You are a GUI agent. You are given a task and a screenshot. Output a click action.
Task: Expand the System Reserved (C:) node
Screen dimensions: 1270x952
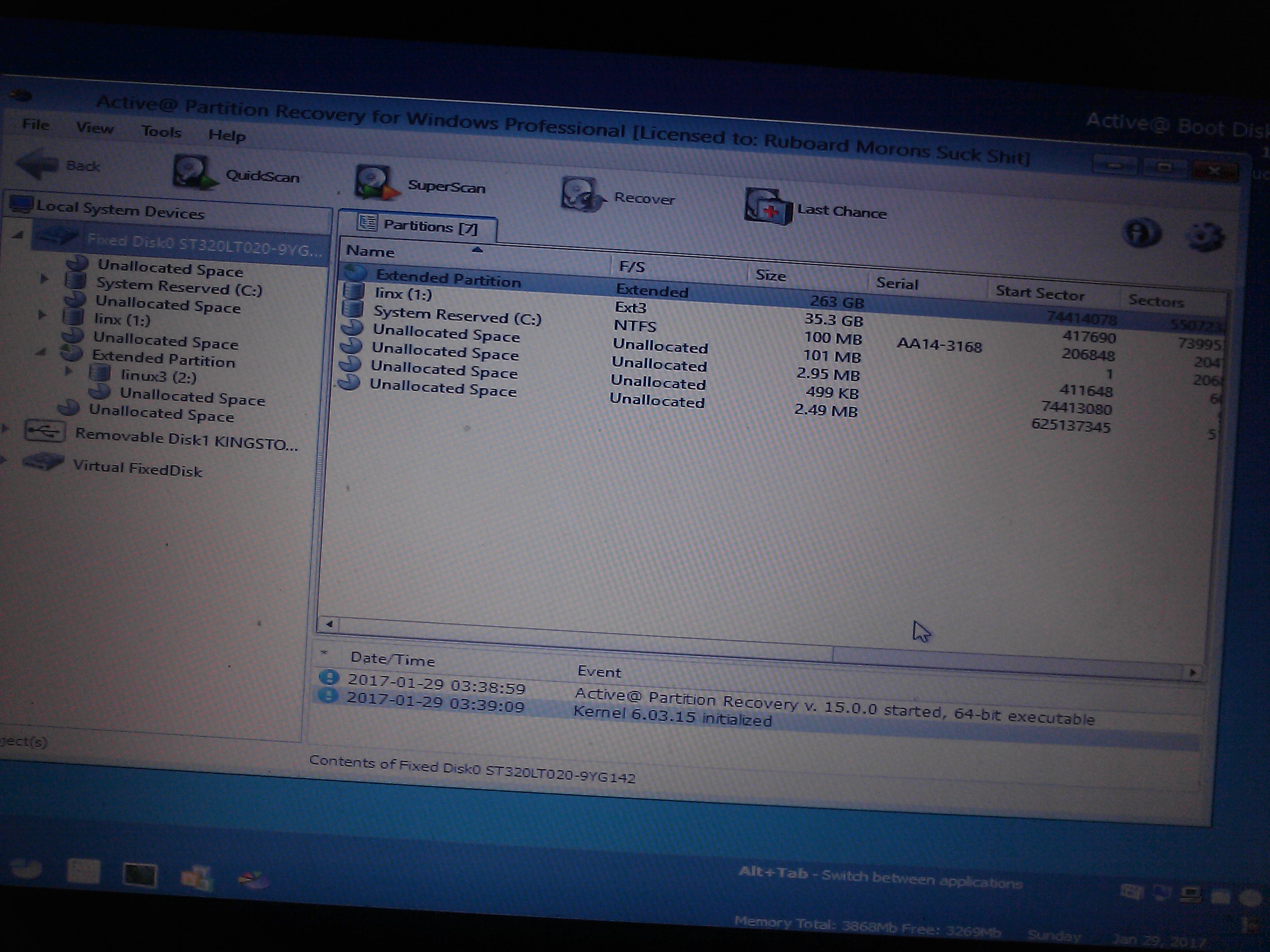45,280
